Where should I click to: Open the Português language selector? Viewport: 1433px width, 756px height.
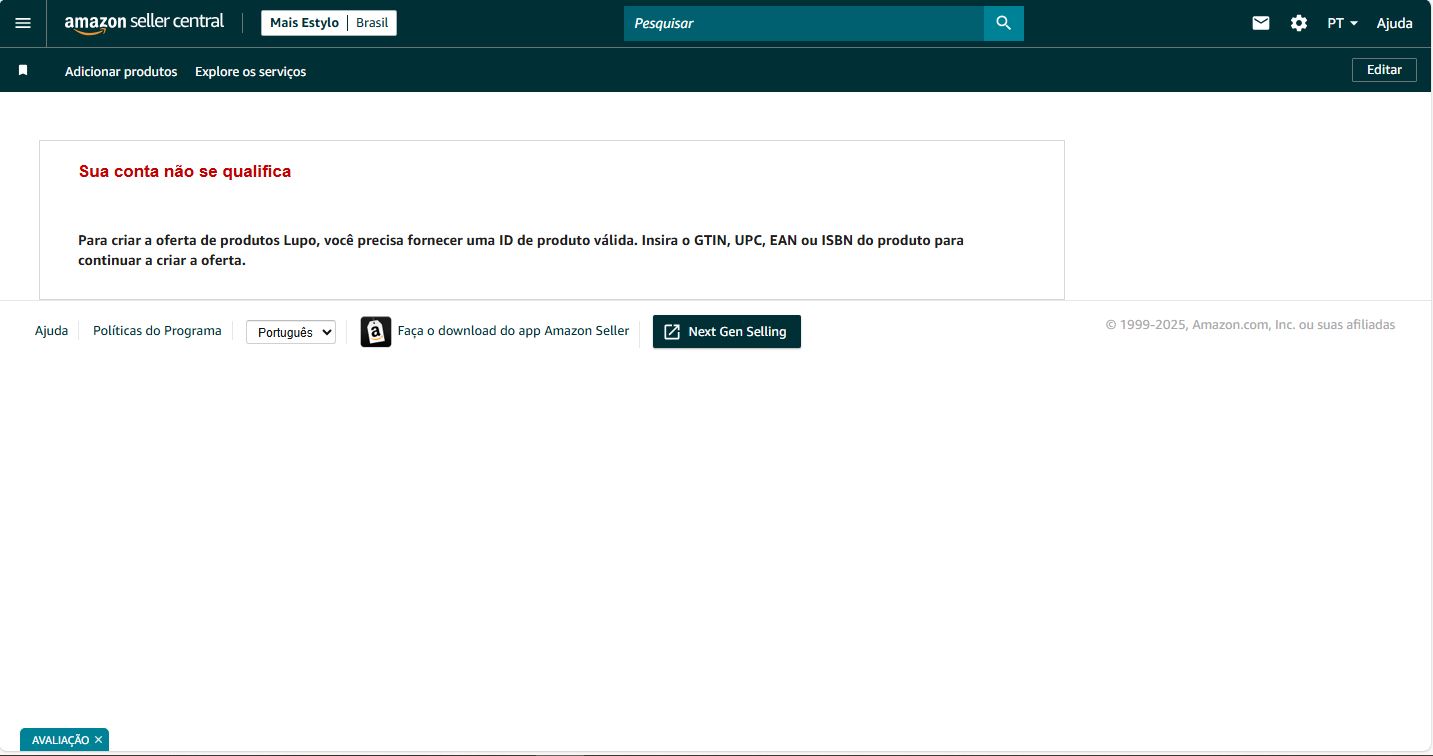coord(291,332)
